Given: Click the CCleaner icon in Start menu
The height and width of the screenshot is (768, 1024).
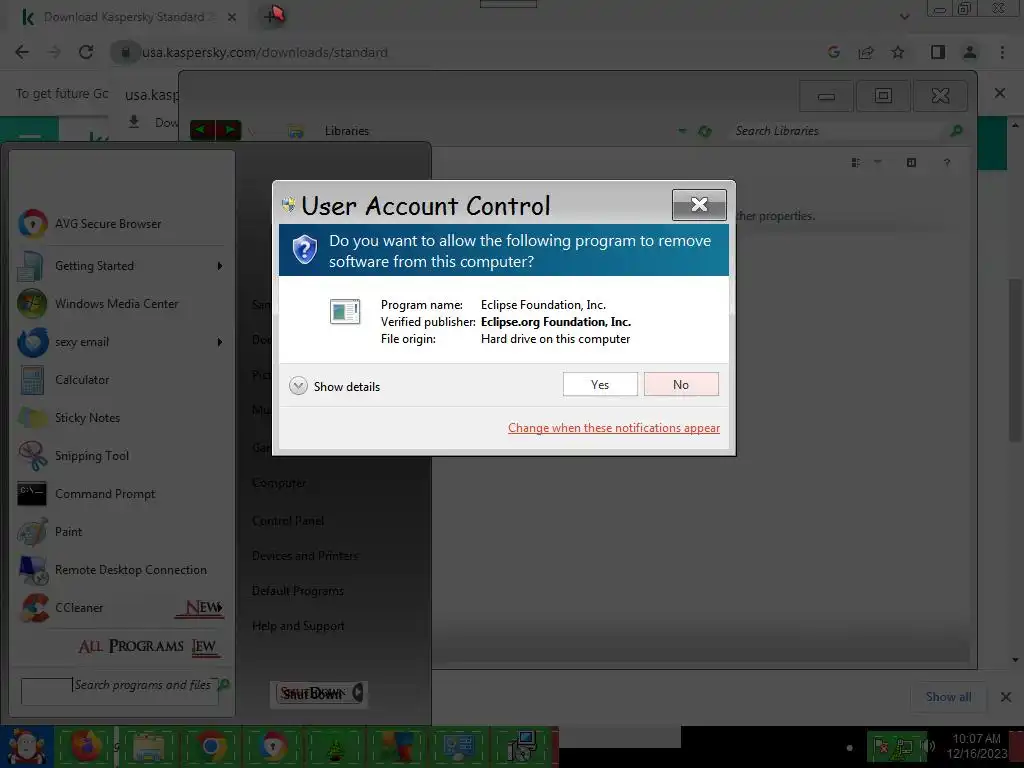Looking at the screenshot, I should pos(34,607).
